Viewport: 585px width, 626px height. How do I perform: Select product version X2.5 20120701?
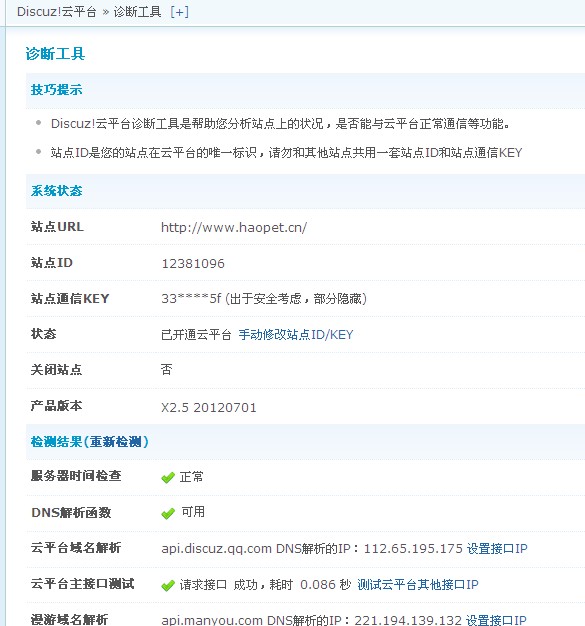(x=208, y=408)
